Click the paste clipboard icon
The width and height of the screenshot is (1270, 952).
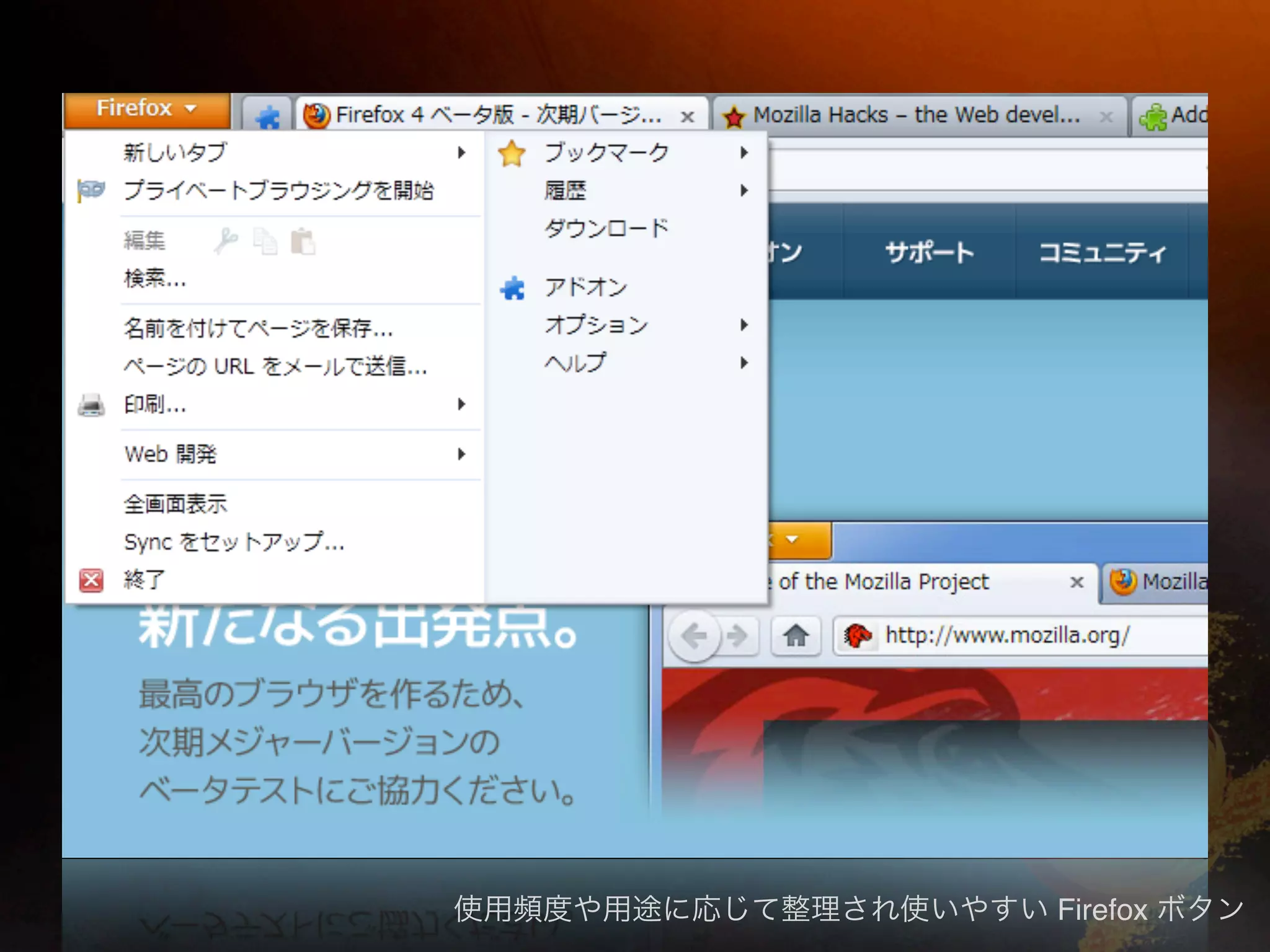tap(303, 241)
